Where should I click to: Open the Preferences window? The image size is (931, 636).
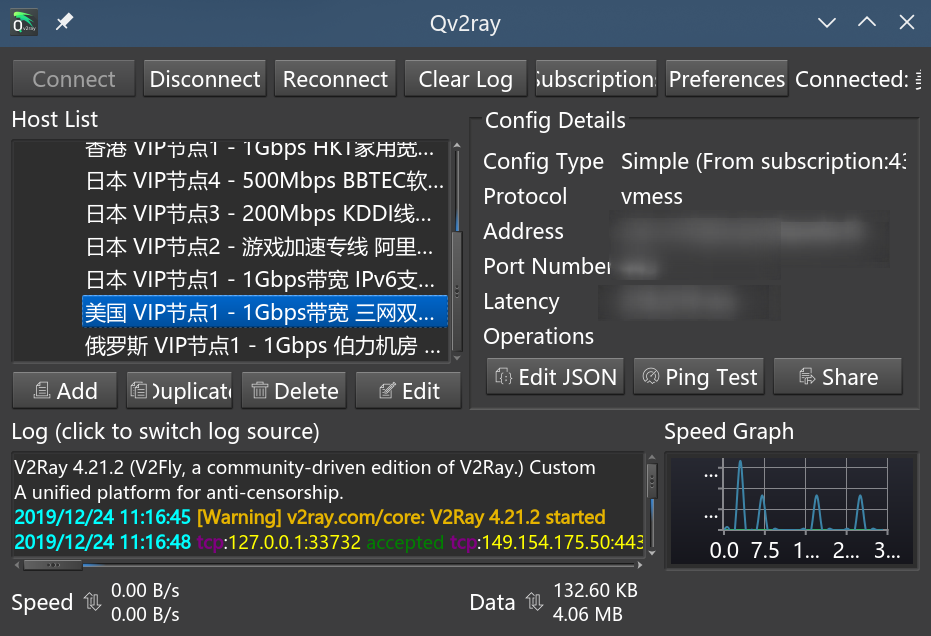726,78
